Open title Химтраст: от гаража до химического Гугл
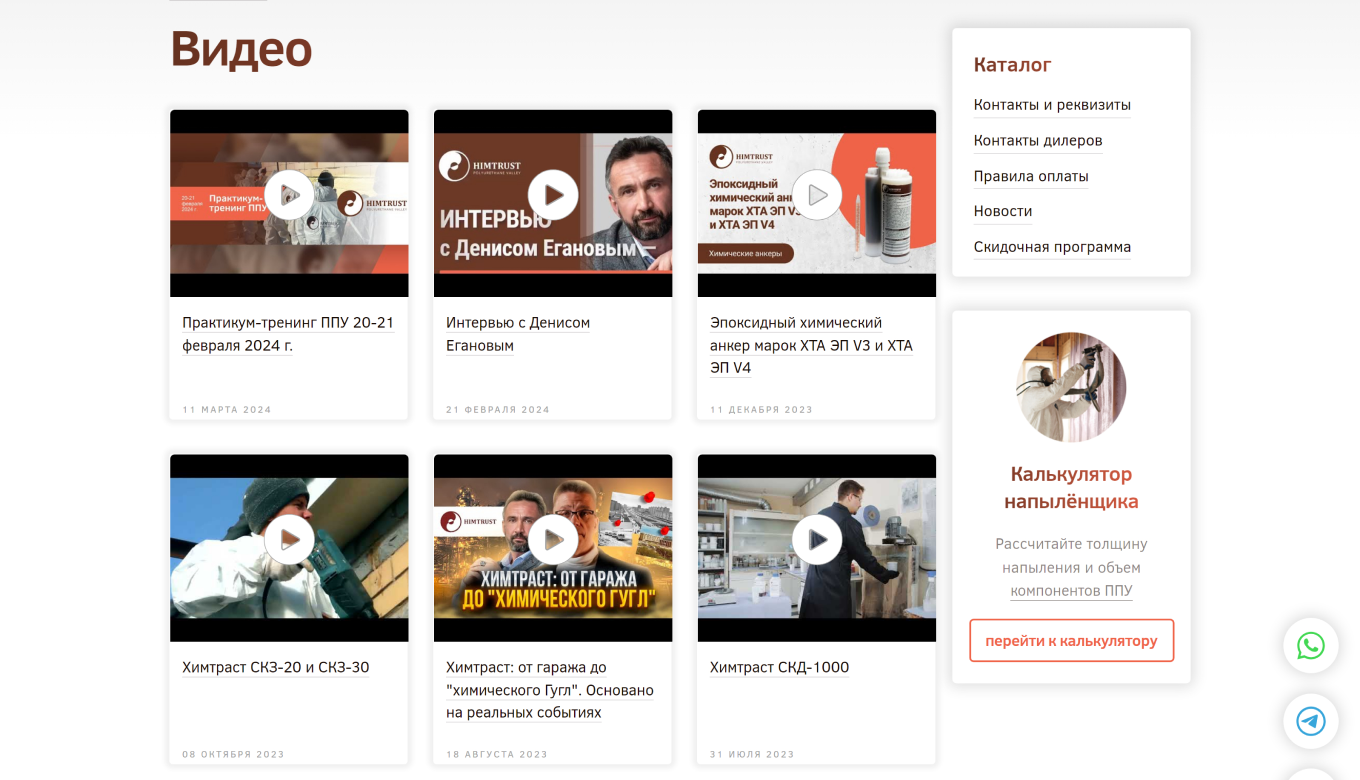This screenshot has height=780, width=1360. click(550, 690)
